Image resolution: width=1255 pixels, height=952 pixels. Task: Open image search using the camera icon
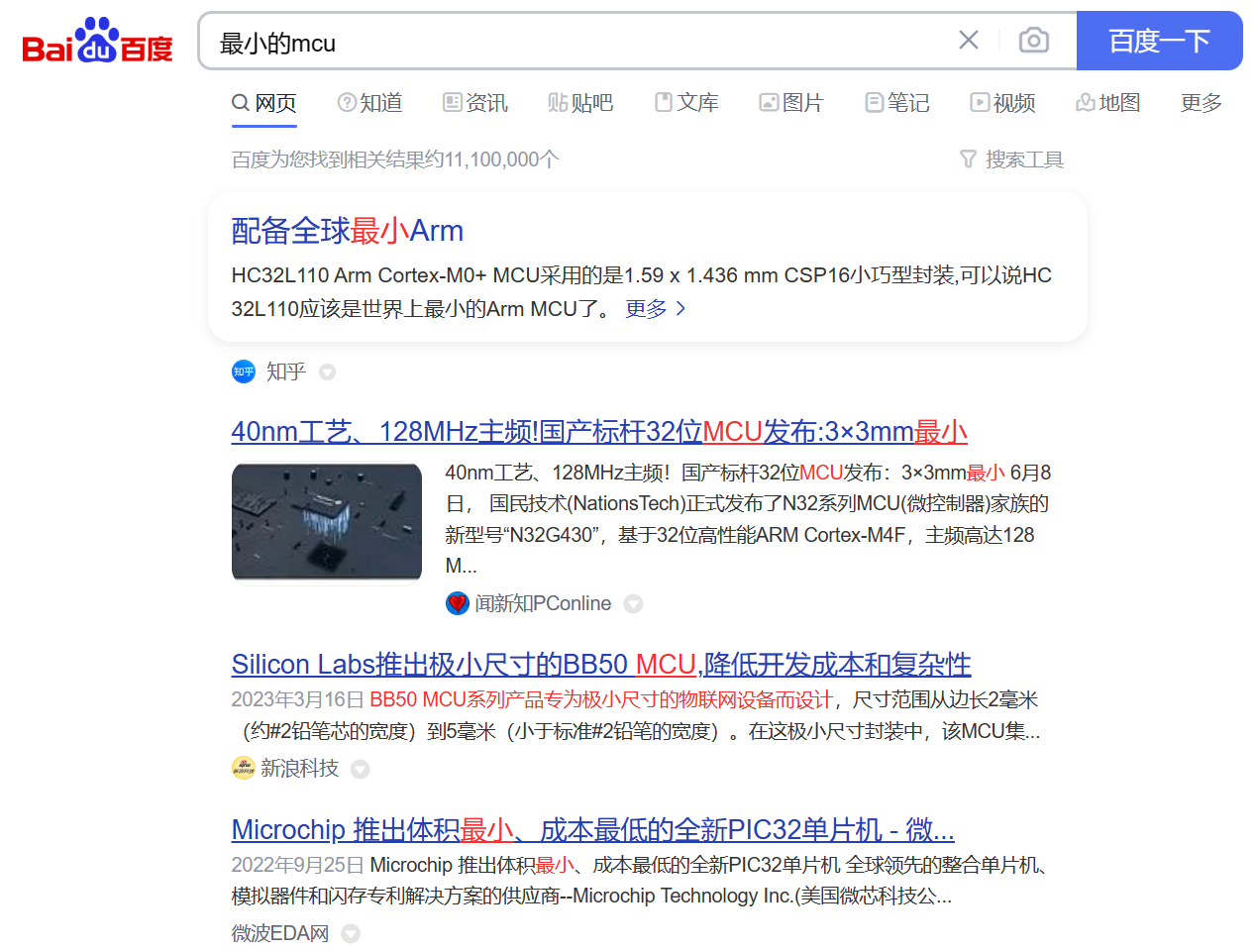coord(1033,40)
